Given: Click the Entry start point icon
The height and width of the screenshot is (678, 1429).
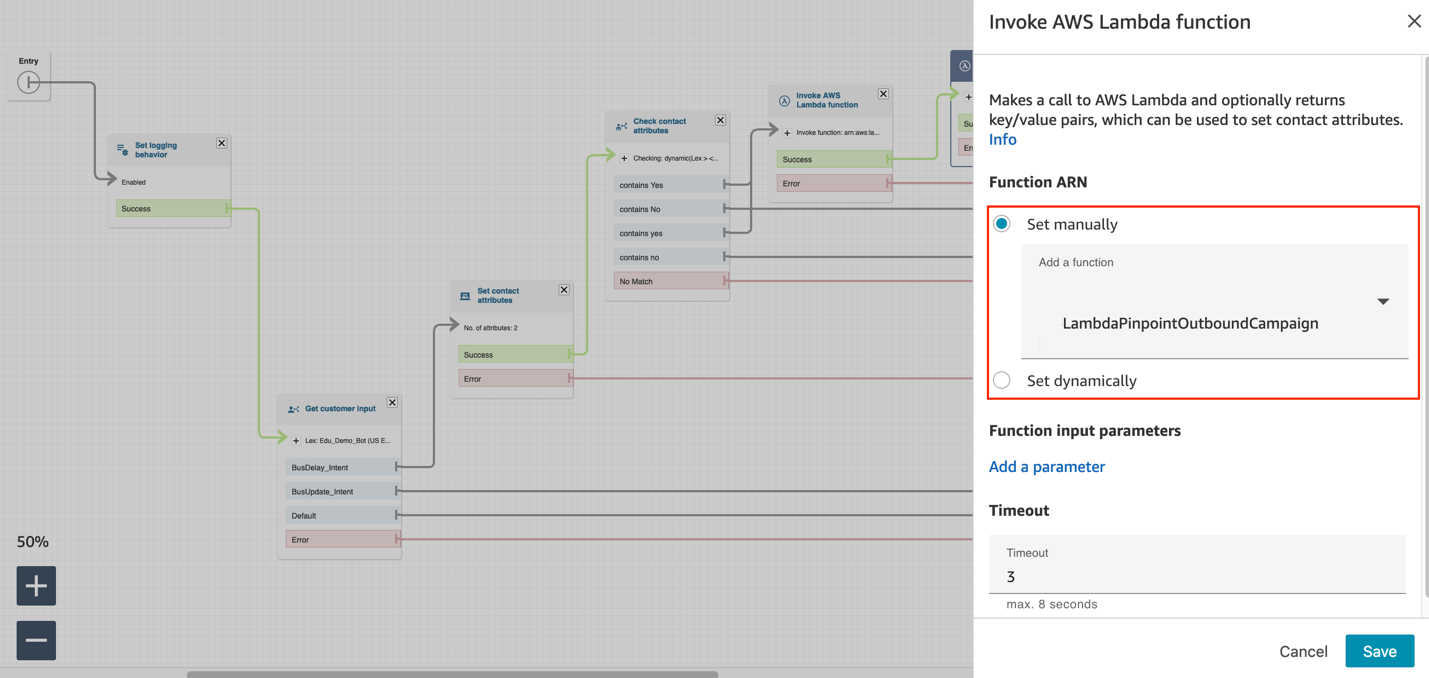Looking at the screenshot, I should tap(29, 82).
